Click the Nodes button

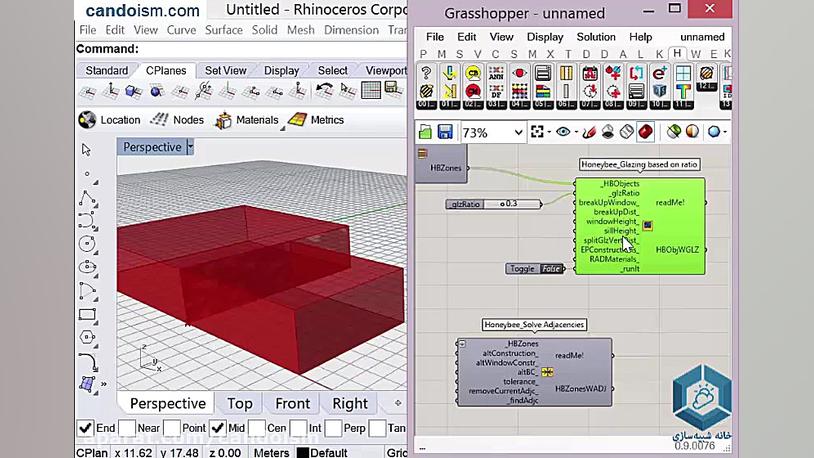pyautogui.click(x=178, y=120)
